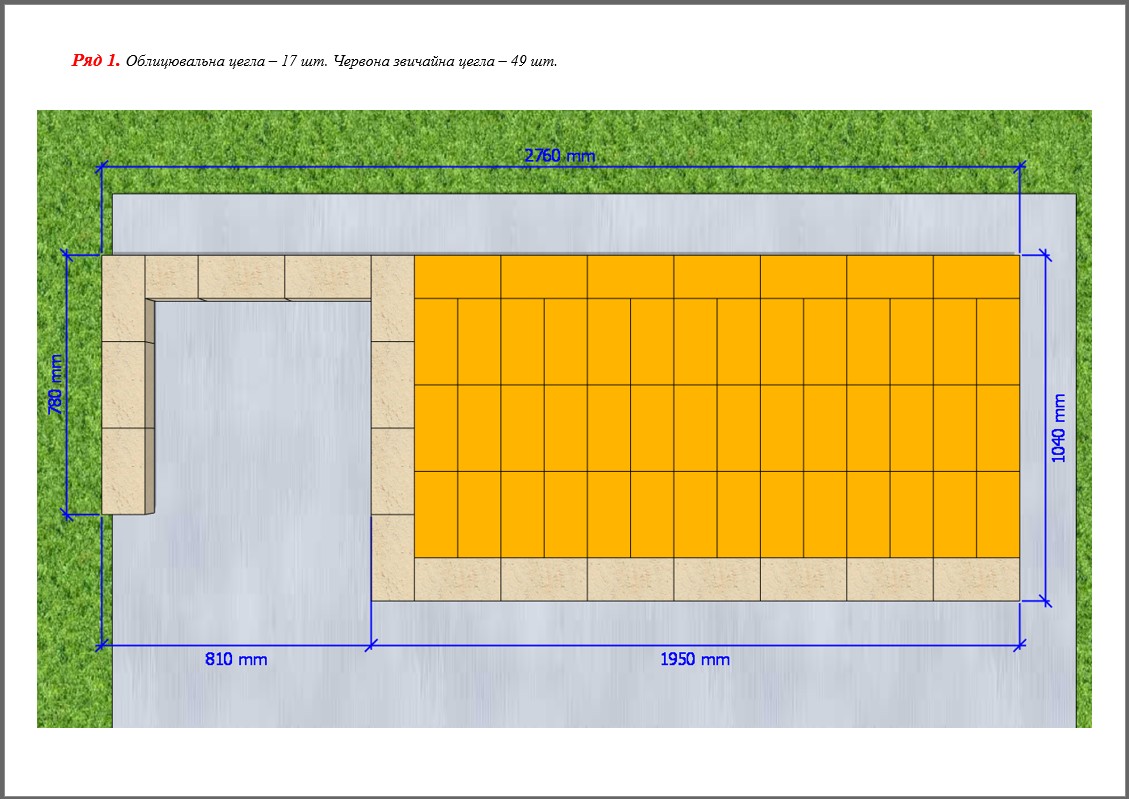Screen dimensions: 1129x799
Task: Click the 1950 mm dimension label
Action: [695, 659]
